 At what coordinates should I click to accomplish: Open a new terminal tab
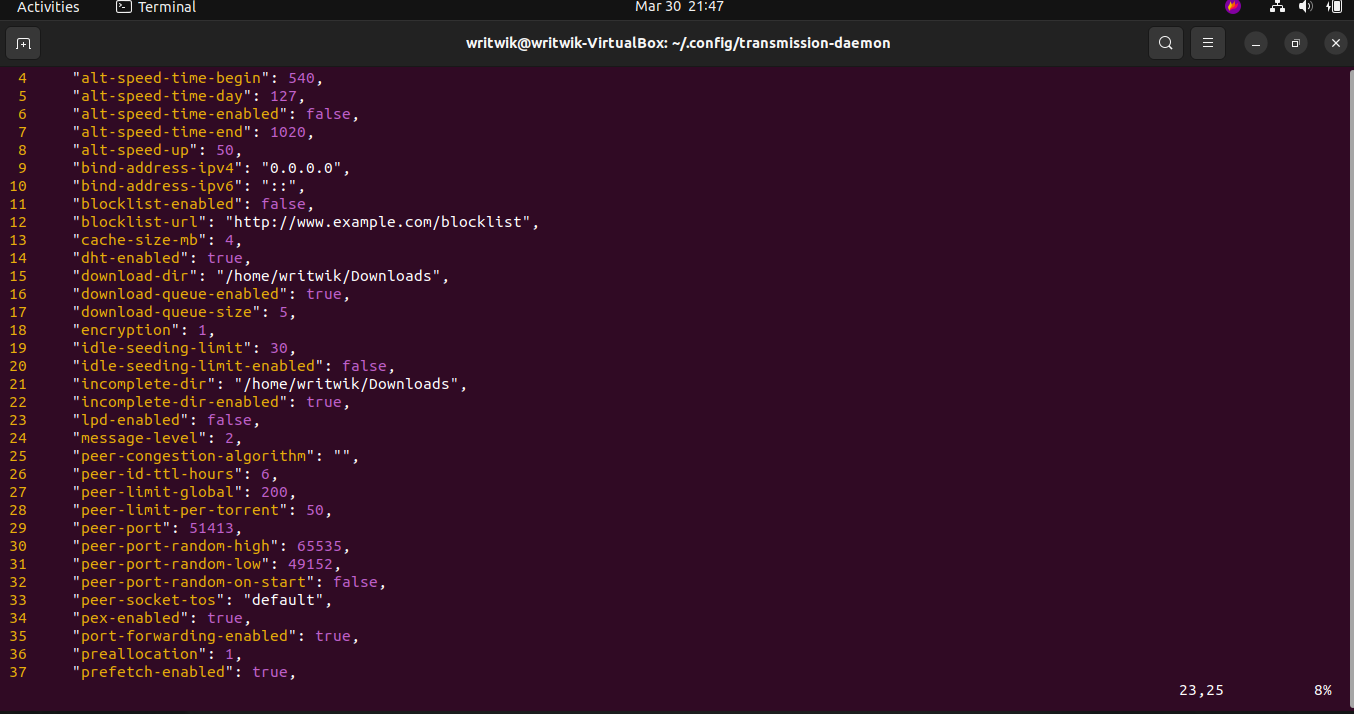point(23,43)
